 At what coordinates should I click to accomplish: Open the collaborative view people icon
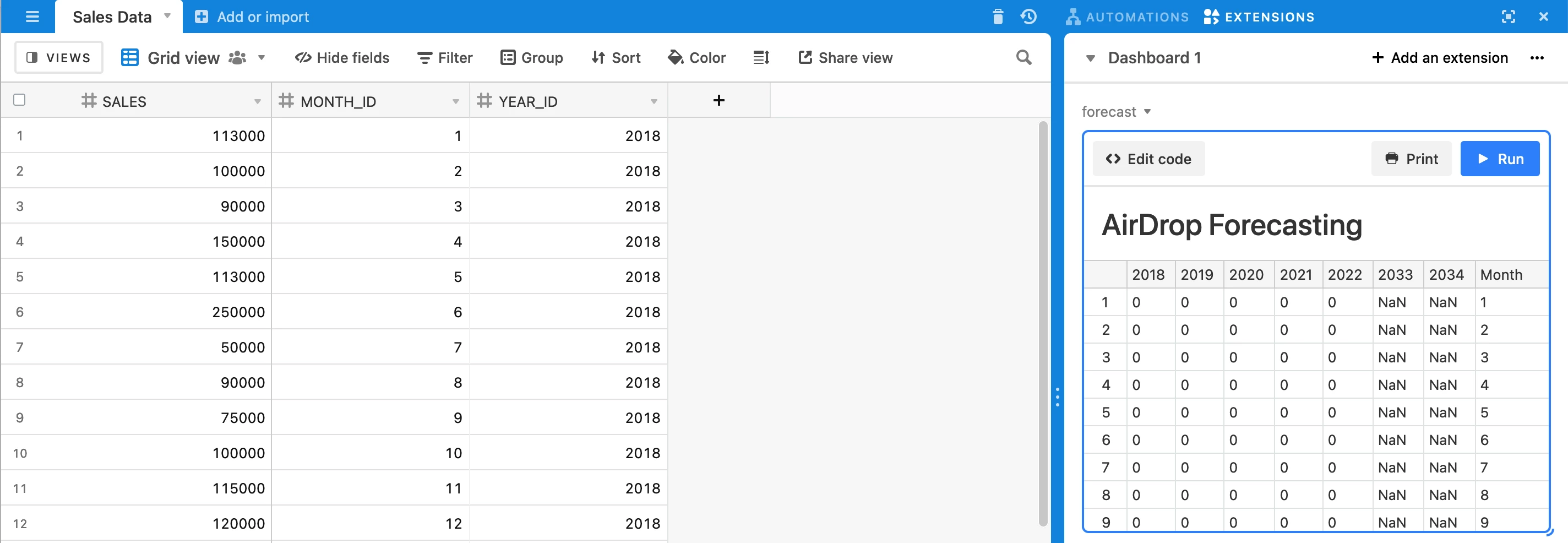(237, 58)
